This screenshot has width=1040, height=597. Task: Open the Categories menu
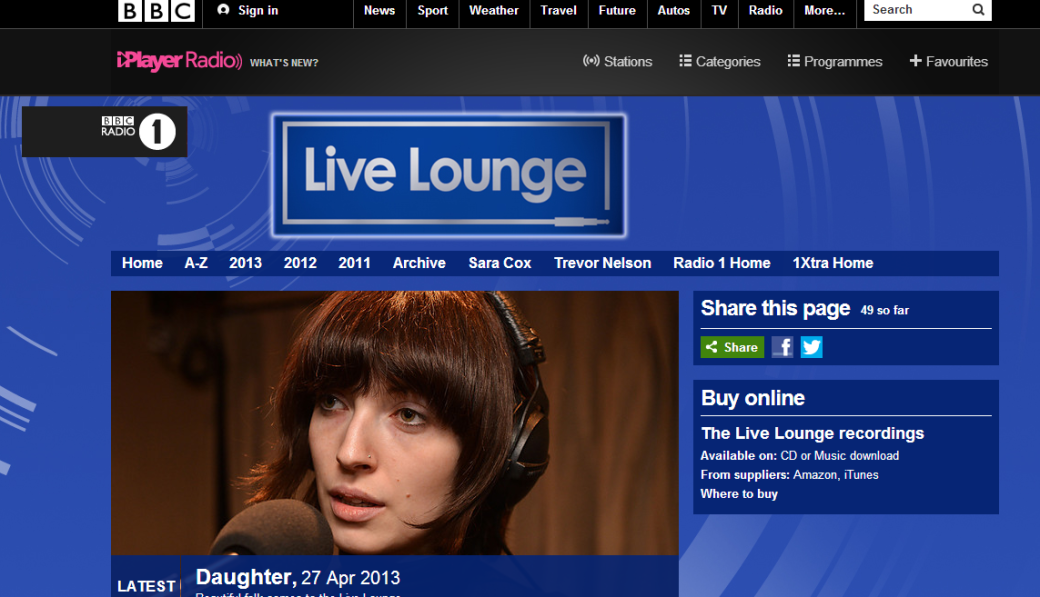[x=720, y=62]
